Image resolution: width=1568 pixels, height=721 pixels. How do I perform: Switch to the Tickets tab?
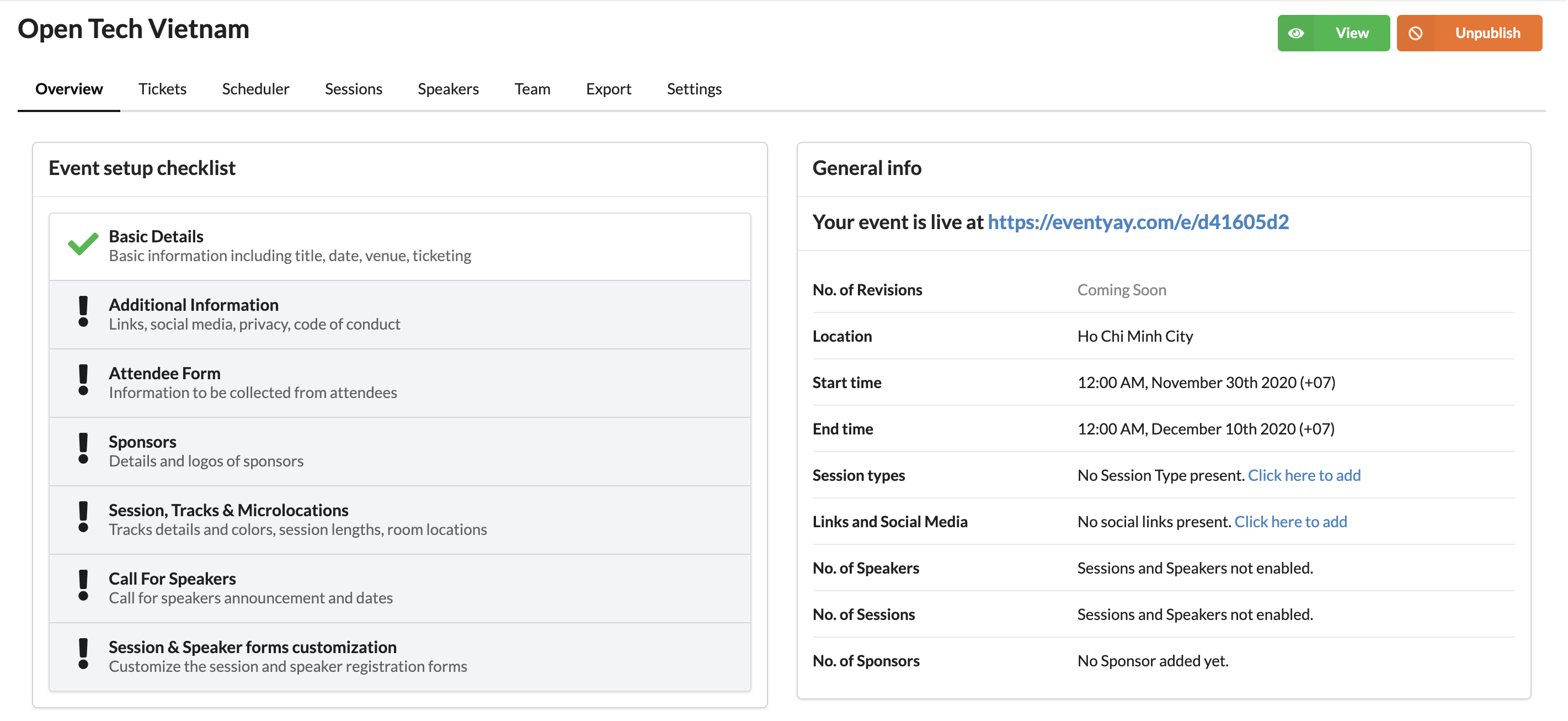point(162,89)
